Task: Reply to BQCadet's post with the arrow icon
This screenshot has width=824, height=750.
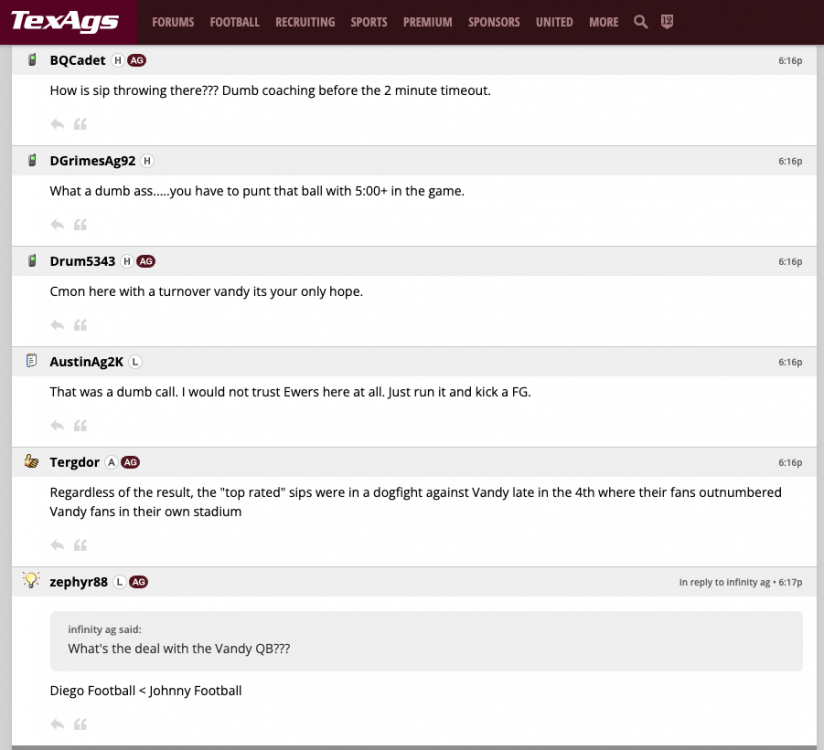Action: pyautogui.click(x=57, y=124)
